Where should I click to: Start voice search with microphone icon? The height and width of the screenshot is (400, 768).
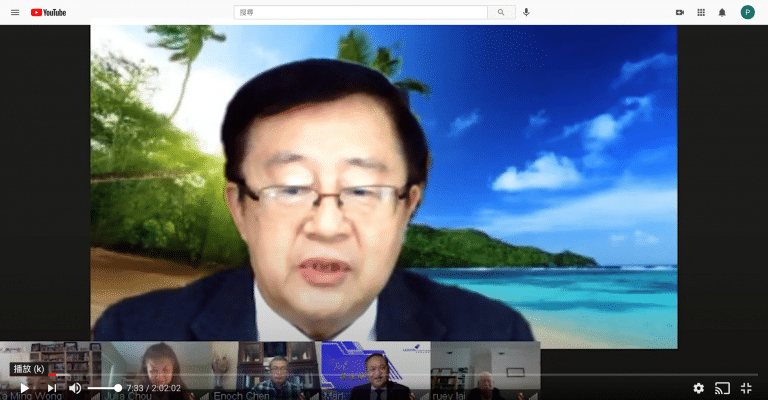tap(527, 12)
